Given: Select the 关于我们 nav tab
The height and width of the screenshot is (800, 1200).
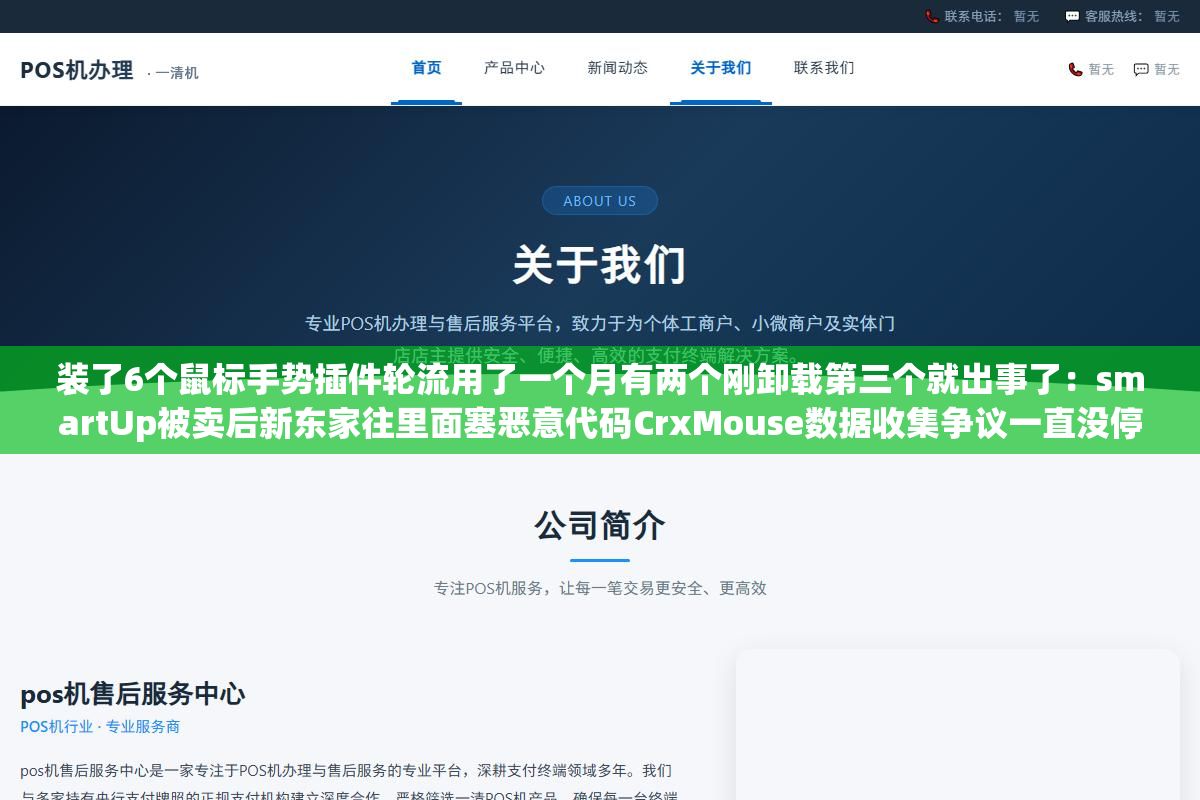Looking at the screenshot, I should (x=720, y=68).
